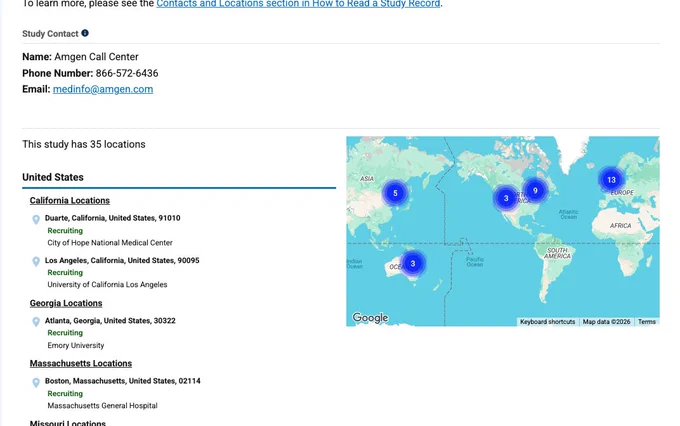Click Boston, Massachusetts, United States, 02114
680x426 pixels.
click(123, 381)
